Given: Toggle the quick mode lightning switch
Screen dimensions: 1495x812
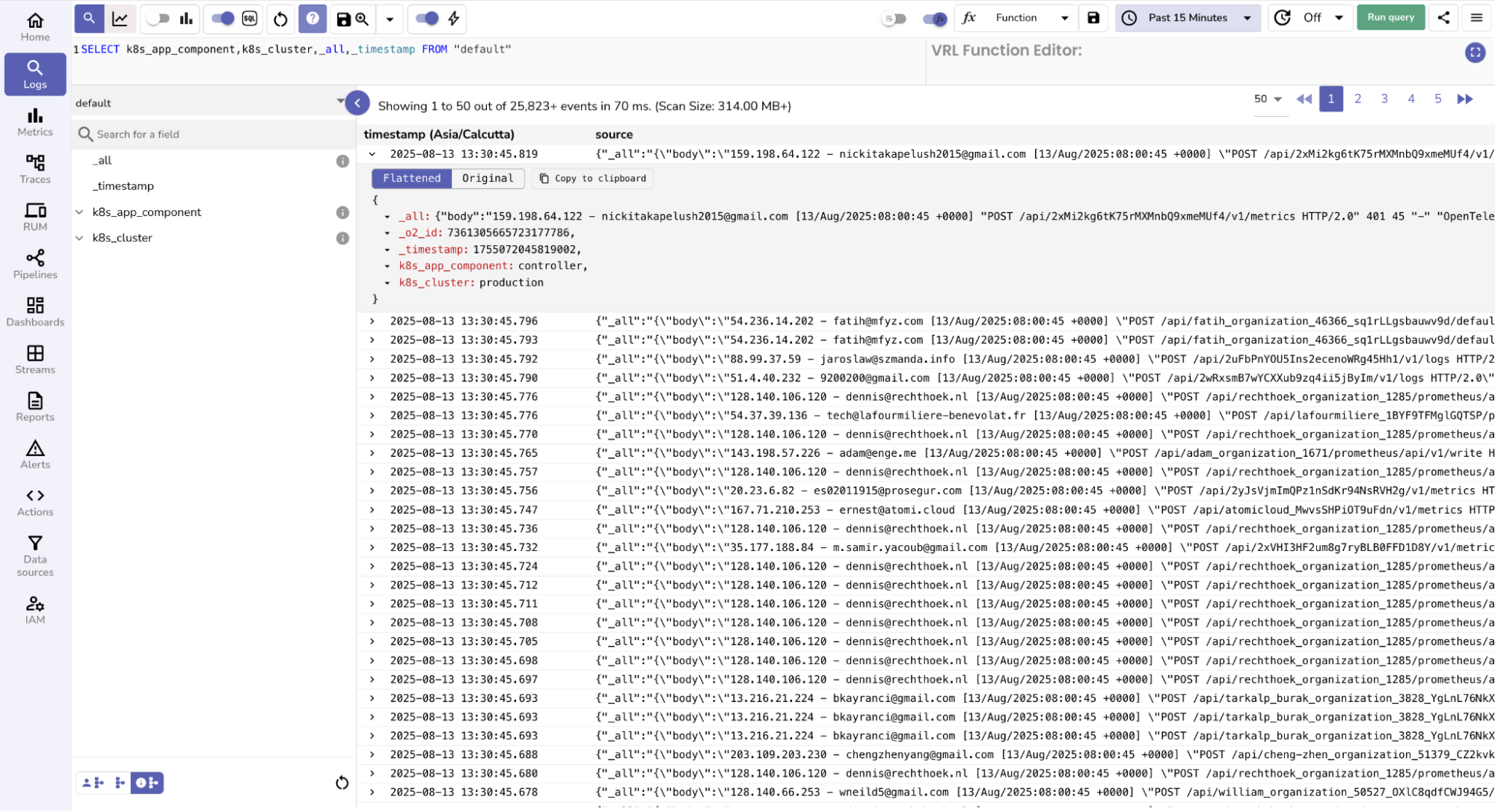Looking at the screenshot, I should tap(427, 19).
